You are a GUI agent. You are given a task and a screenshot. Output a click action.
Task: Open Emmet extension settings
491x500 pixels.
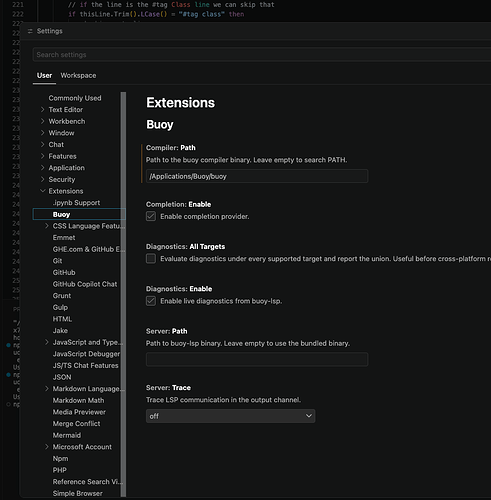tap(64, 238)
